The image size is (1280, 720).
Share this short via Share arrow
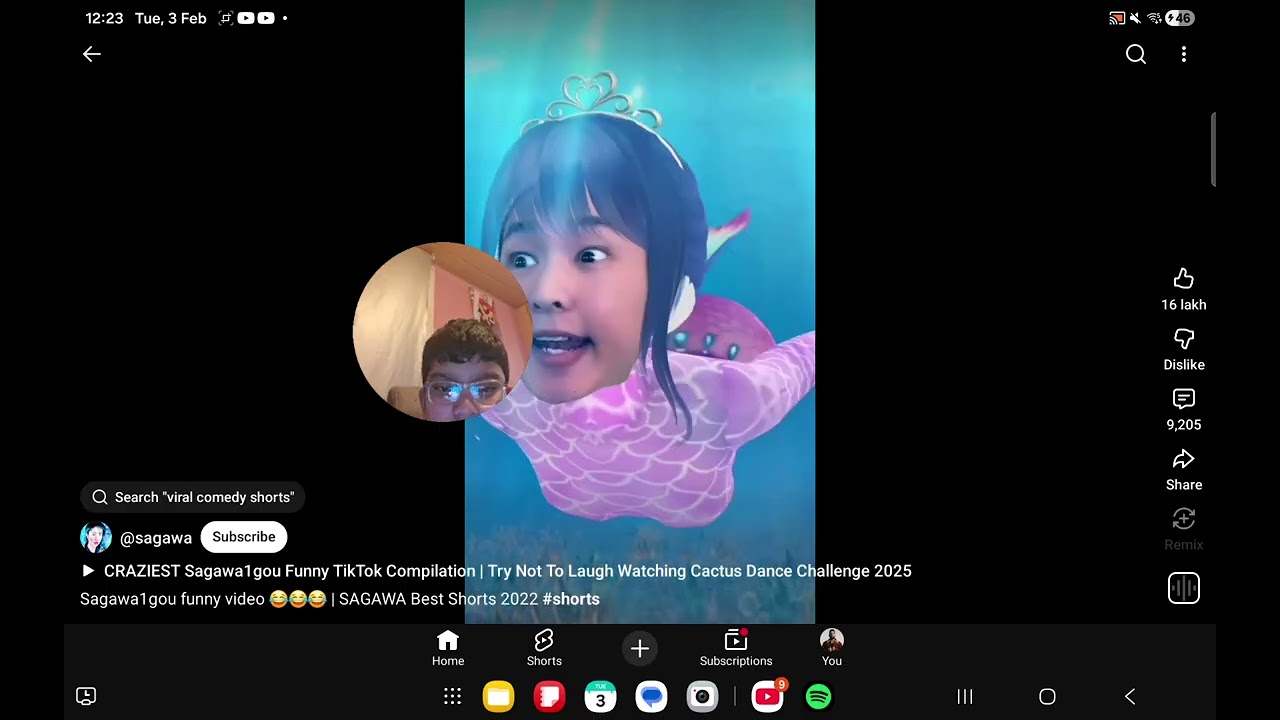1184,459
